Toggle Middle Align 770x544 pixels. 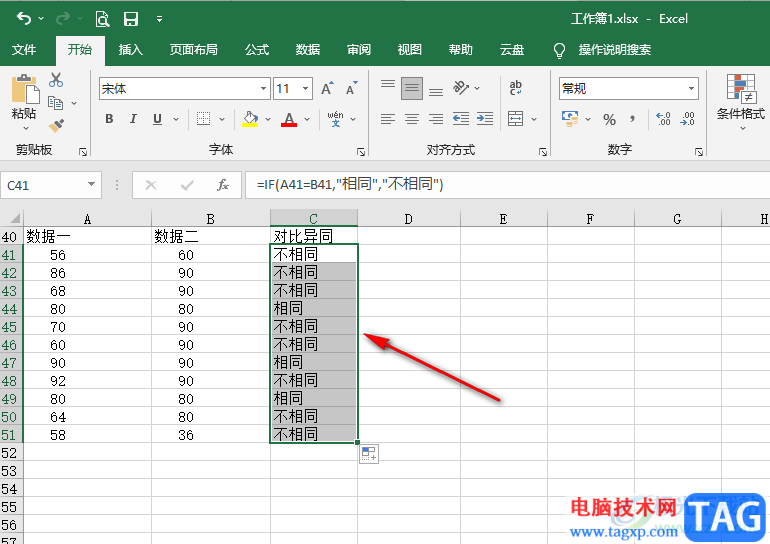click(412, 88)
